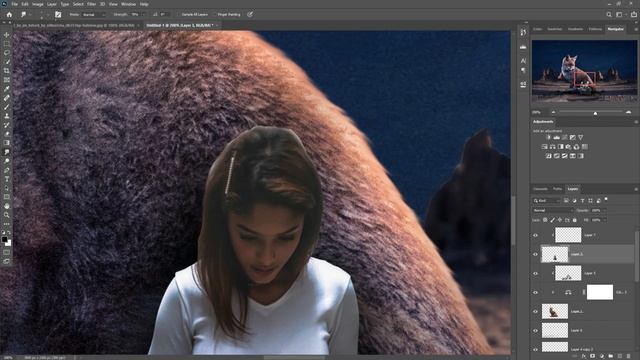Toggle visibility of Layer 4
The width and height of the screenshot is (640, 360).
(x=536, y=331)
